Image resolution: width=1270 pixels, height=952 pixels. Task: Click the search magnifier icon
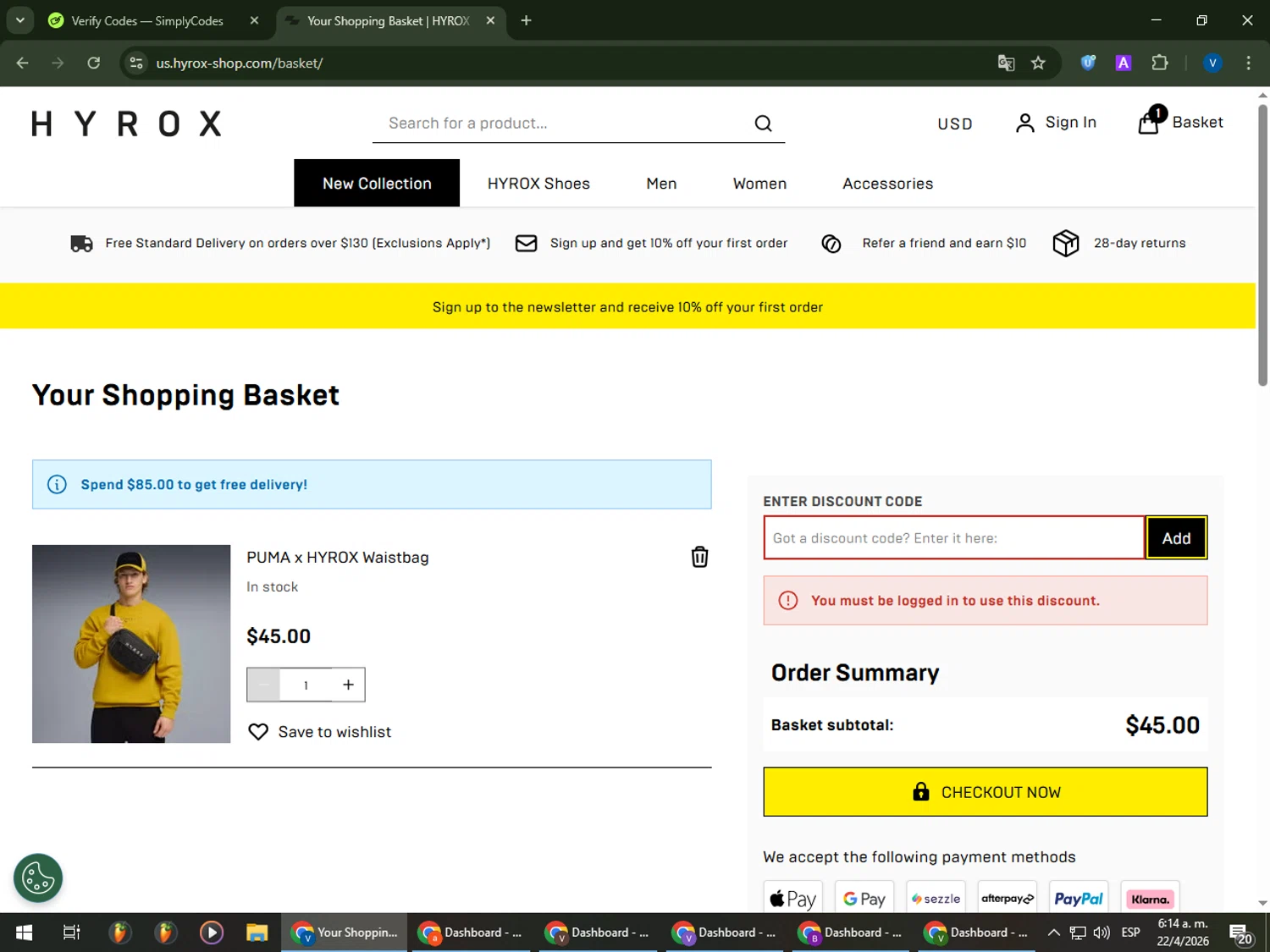763,124
